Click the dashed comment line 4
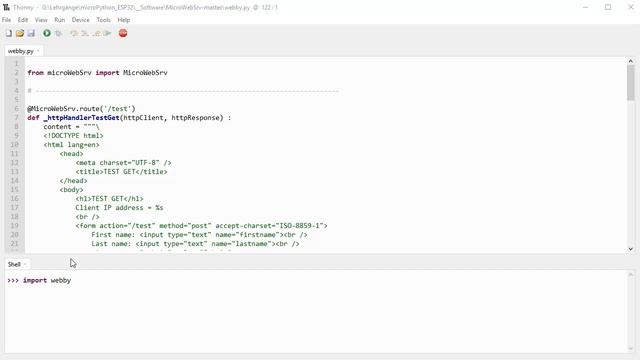Image resolution: width=640 pixels, height=360 pixels. point(183,91)
